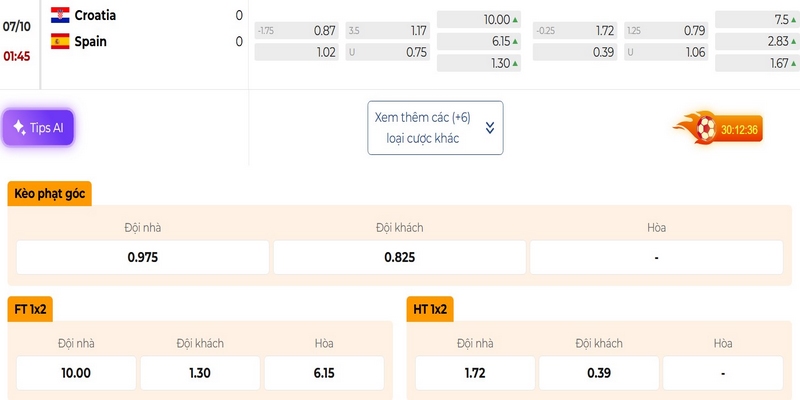Click the Croatia flag icon

click(x=60, y=15)
